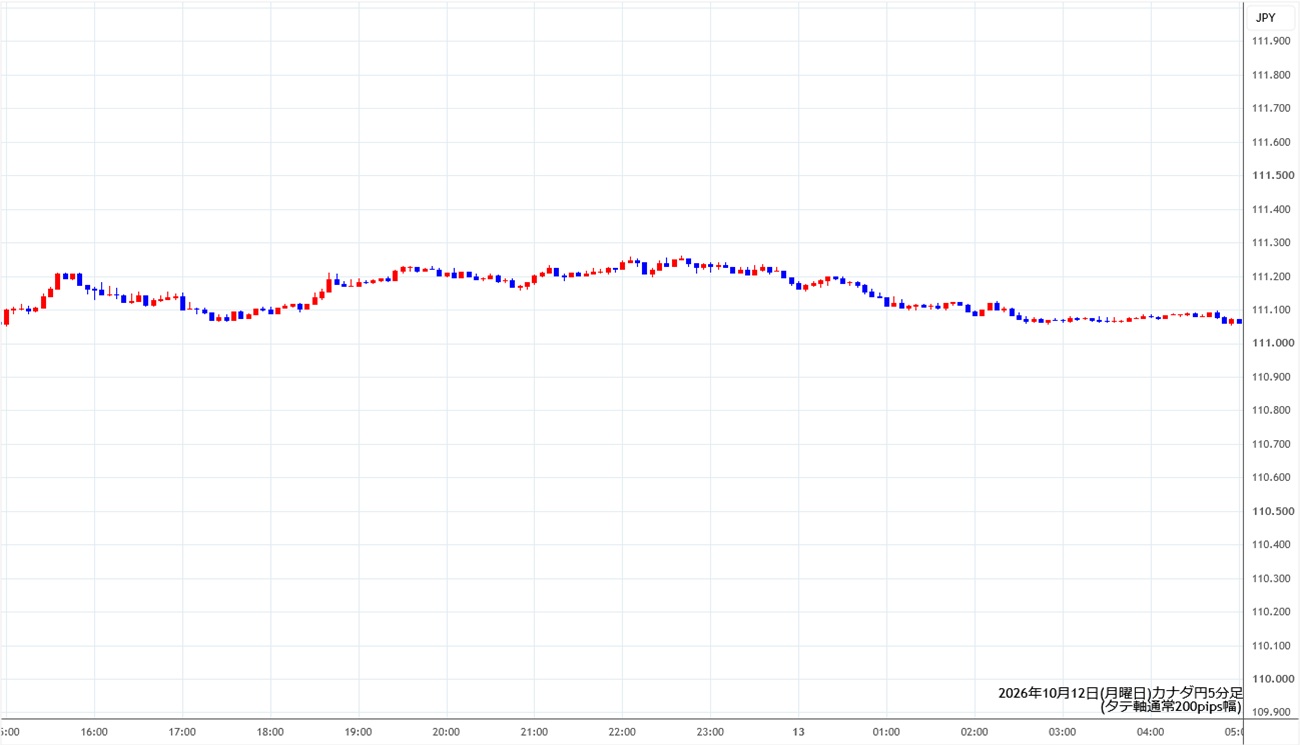The height and width of the screenshot is (745, 1300).
Task: Click the タテ軸通常200pips幅 note
Action: (1171, 707)
